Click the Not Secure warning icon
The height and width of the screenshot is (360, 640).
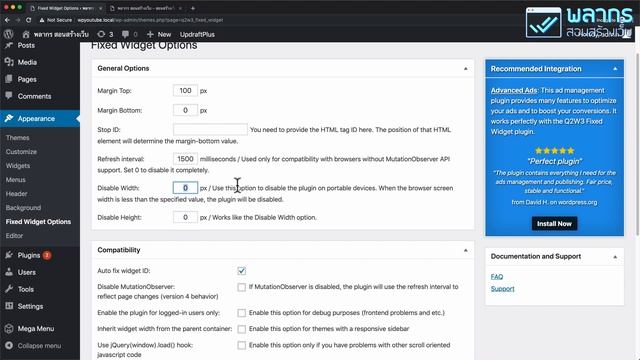(42, 20)
